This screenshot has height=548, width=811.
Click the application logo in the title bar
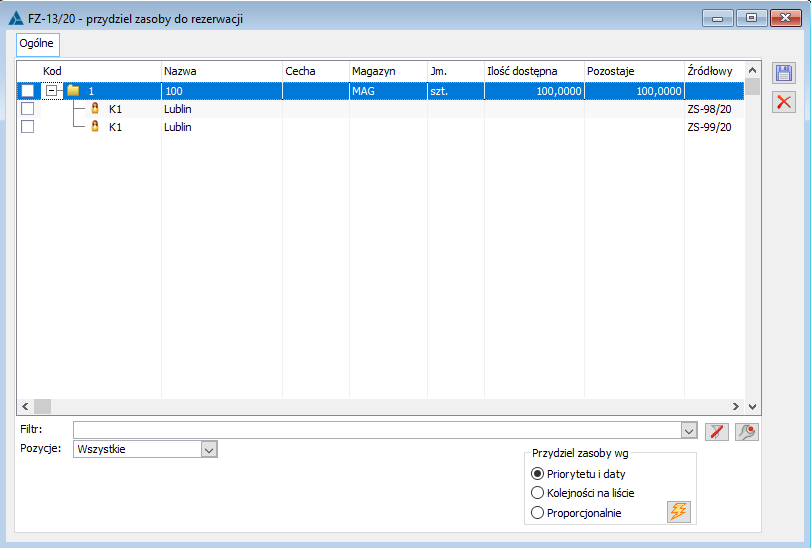point(16,19)
